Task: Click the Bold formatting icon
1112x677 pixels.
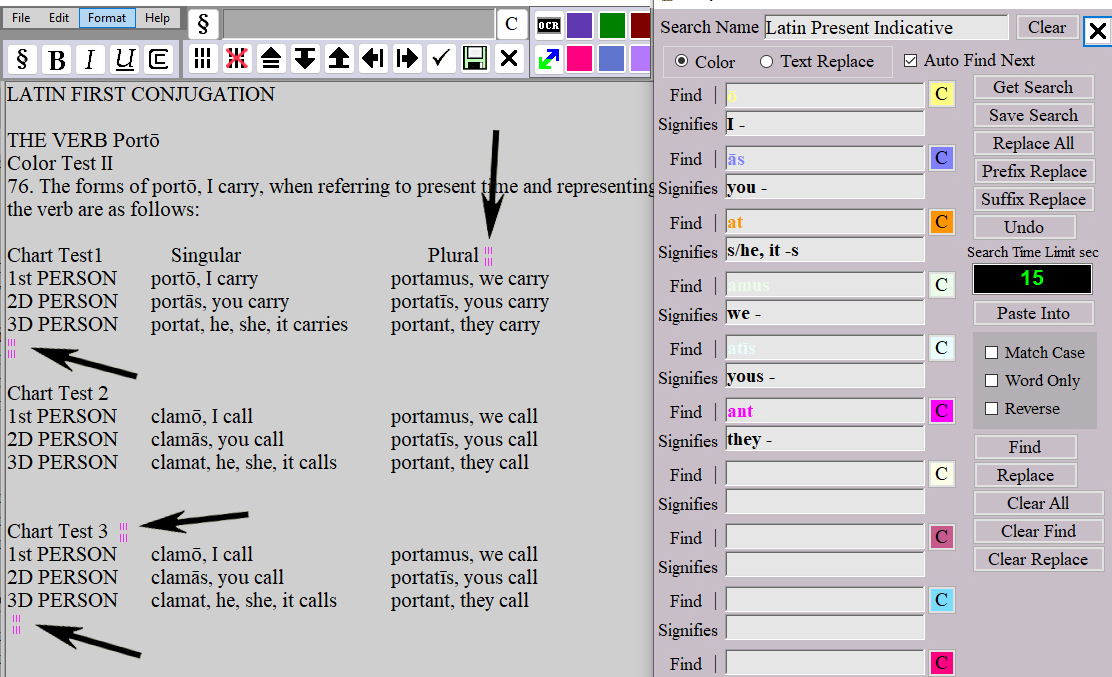Action: tap(57, 60)
